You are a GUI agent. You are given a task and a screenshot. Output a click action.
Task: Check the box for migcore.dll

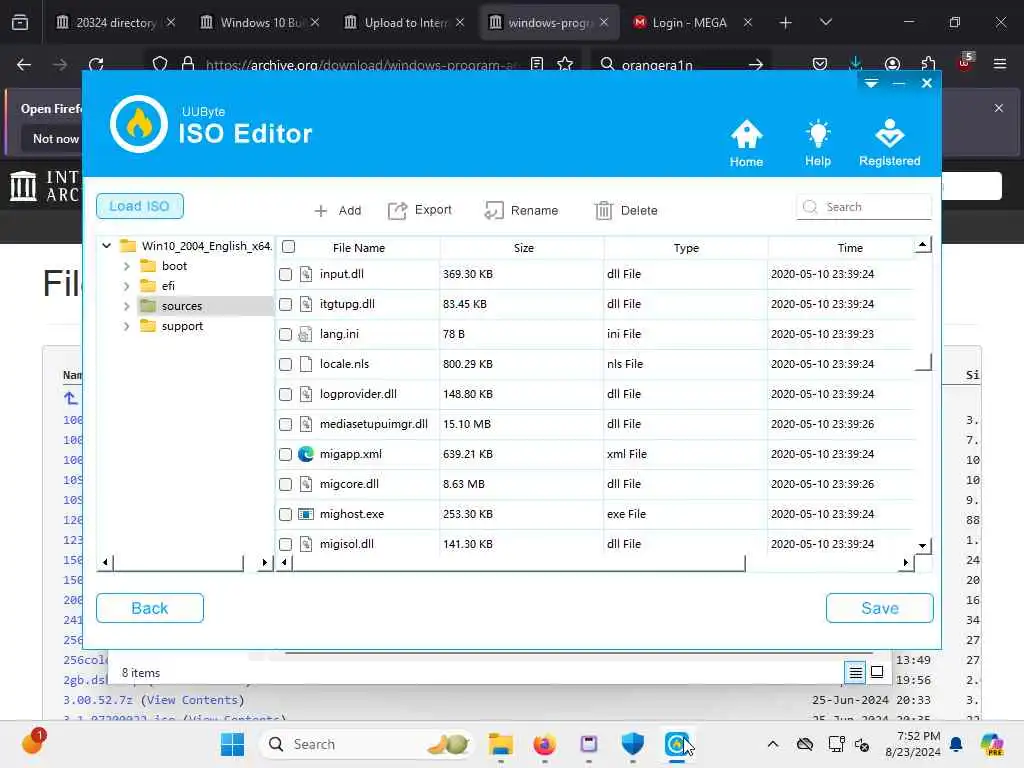(x=285, y=485)
